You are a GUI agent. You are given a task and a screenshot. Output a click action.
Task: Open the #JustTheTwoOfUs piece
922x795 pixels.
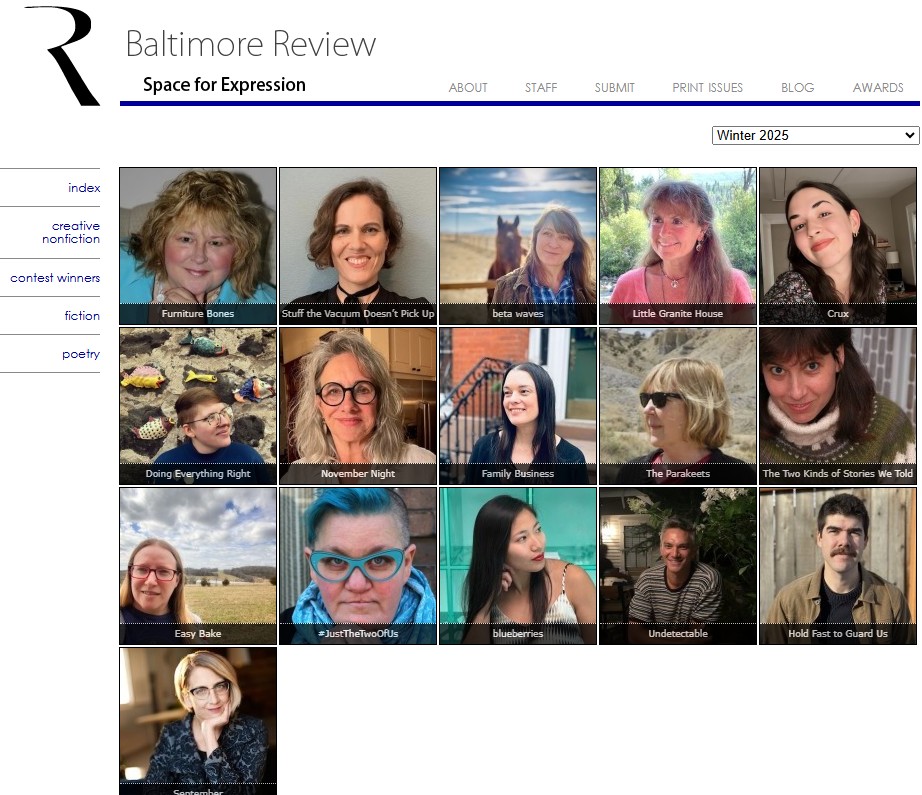(x=358, y=566)
